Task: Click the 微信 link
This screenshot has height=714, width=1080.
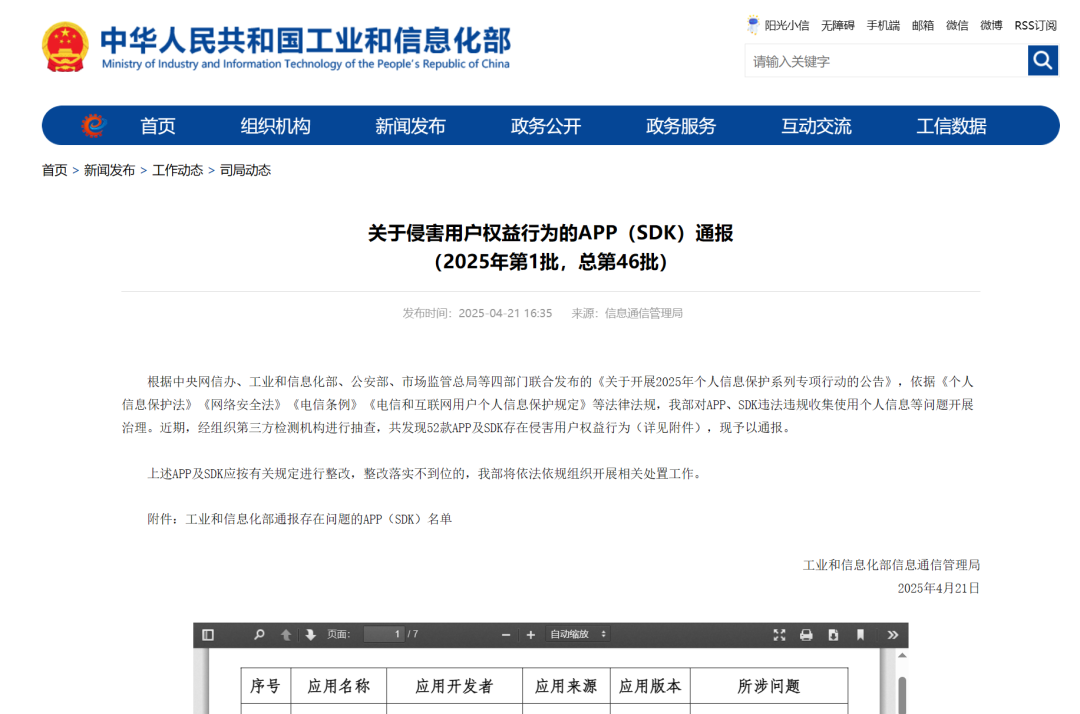Action: click(x=957, y=25)
